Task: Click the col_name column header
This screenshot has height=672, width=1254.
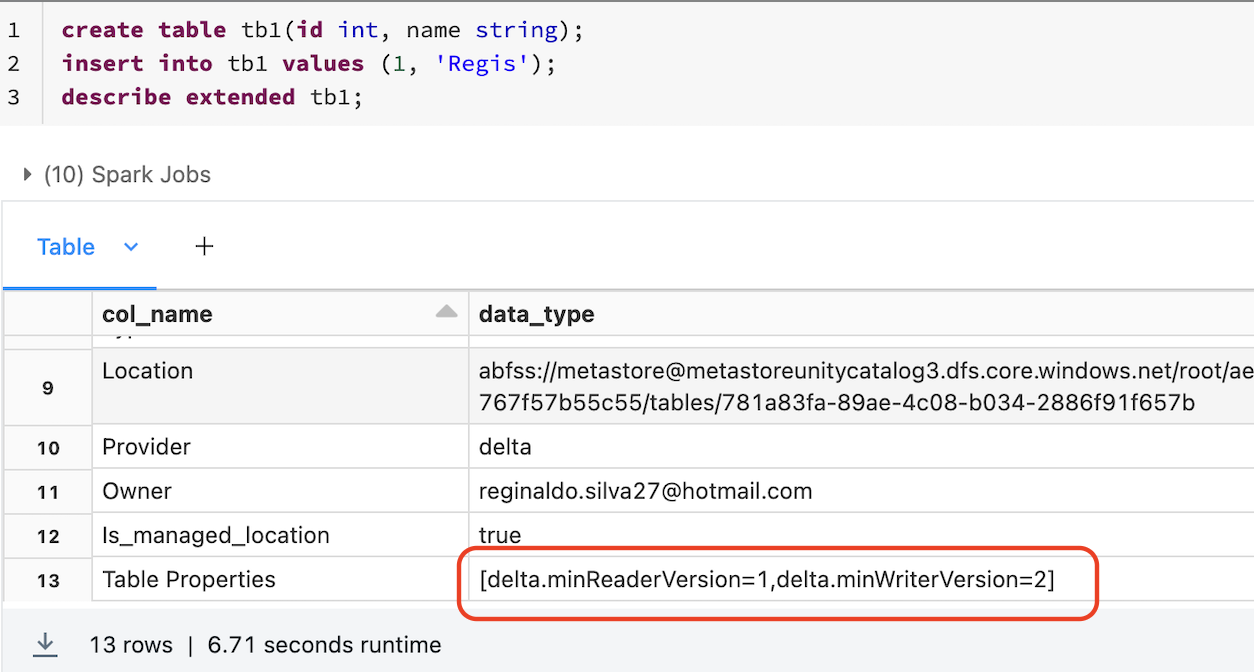Action: (280, 314)
